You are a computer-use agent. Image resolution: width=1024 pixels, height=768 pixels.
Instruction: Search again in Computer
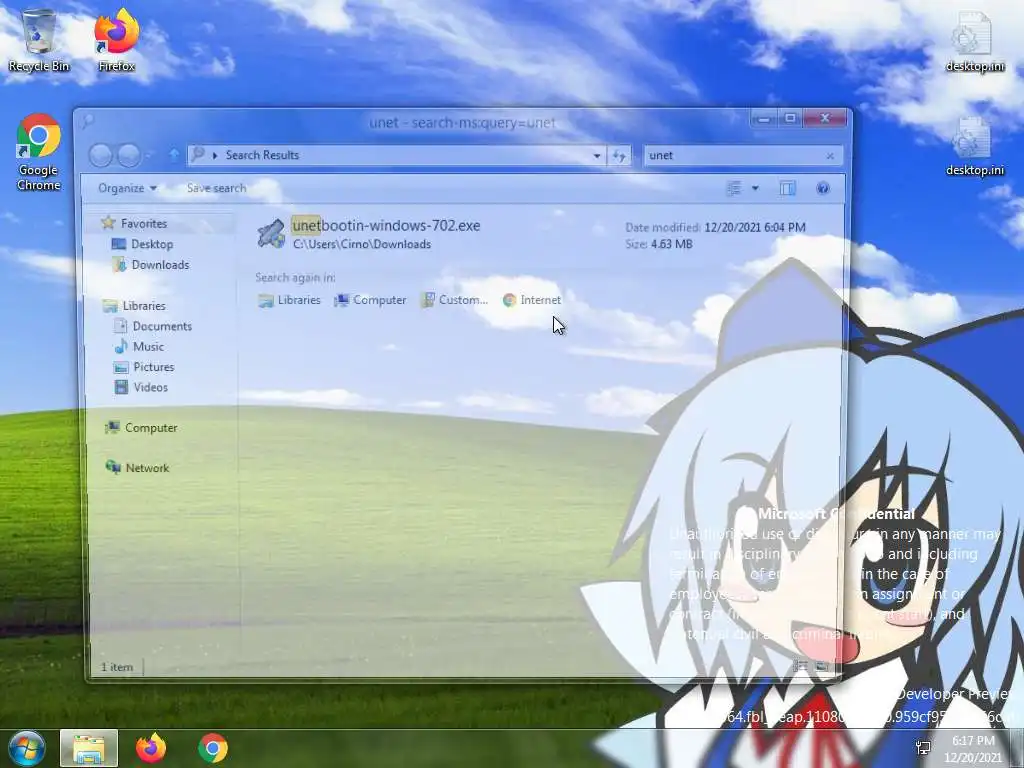[x=370, y=300]
